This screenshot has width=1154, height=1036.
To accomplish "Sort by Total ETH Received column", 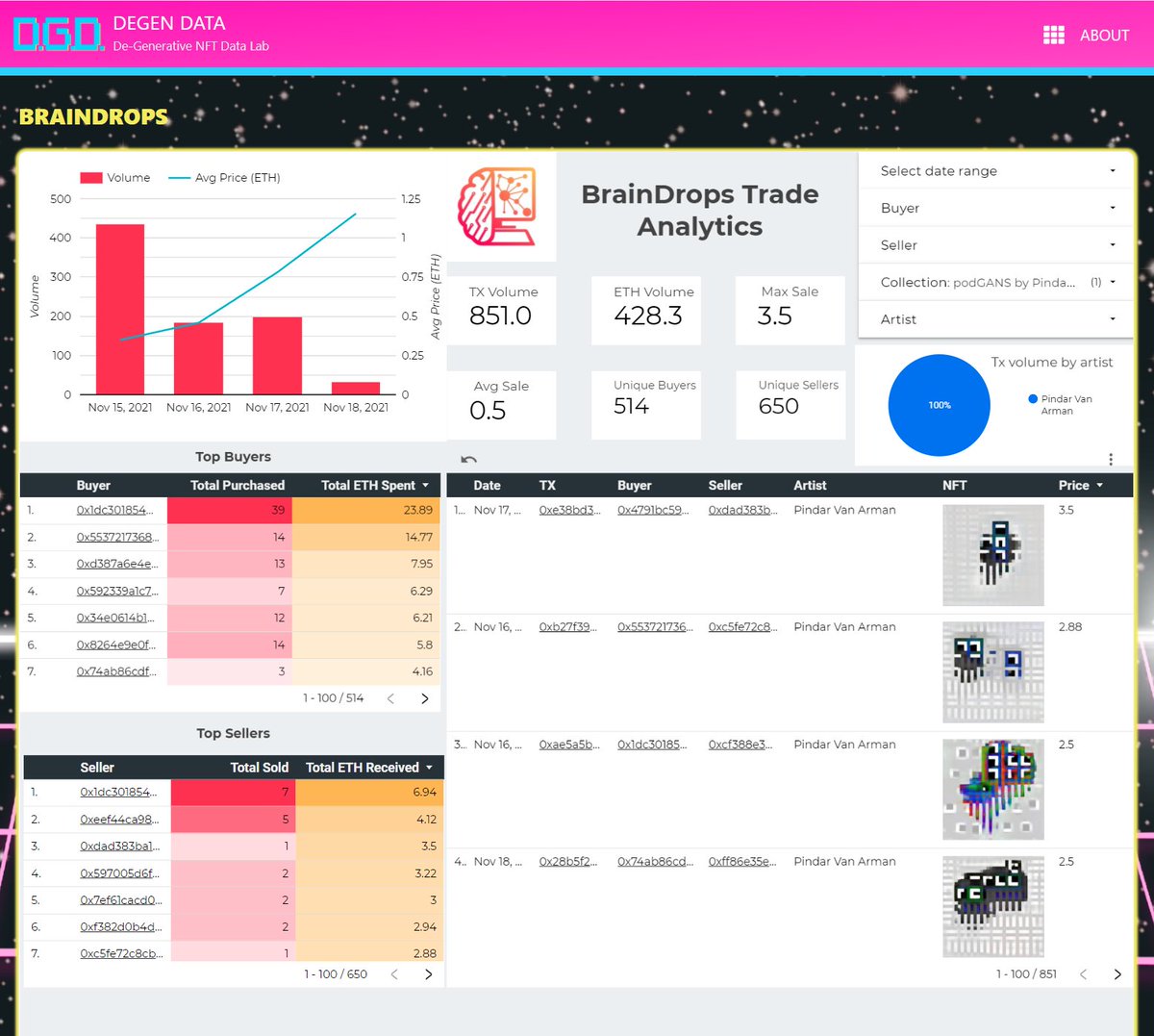I will click(x=363, y=768).
